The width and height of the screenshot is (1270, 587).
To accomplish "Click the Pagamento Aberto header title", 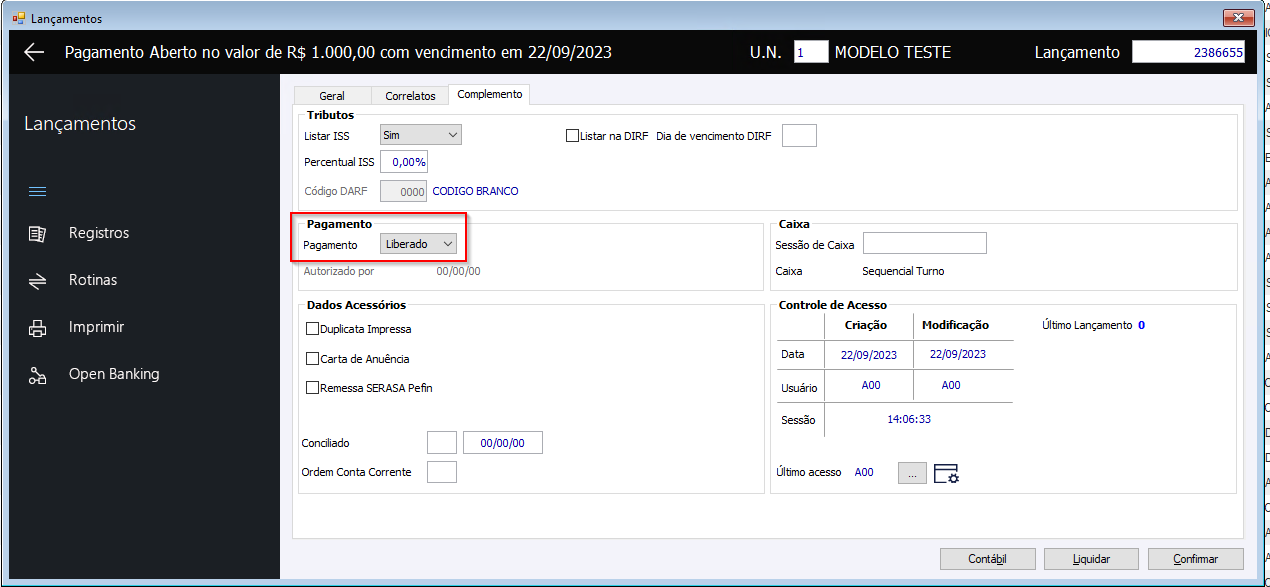I will pos(338,52).
